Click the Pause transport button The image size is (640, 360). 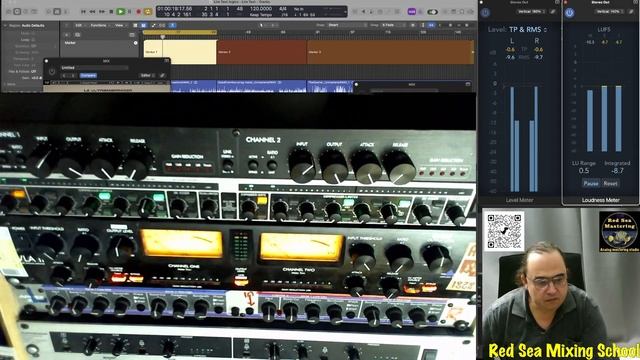[x=130, y=12]
